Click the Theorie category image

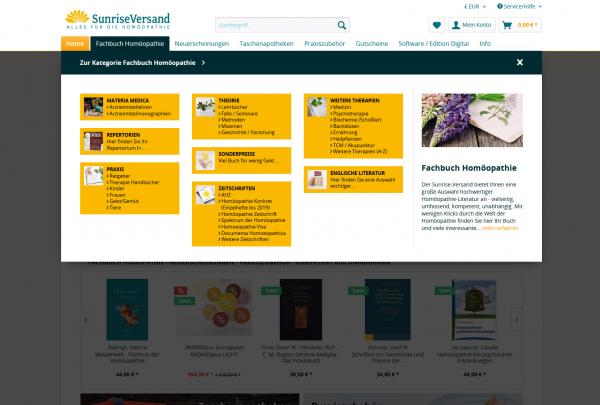coord(204,104)
